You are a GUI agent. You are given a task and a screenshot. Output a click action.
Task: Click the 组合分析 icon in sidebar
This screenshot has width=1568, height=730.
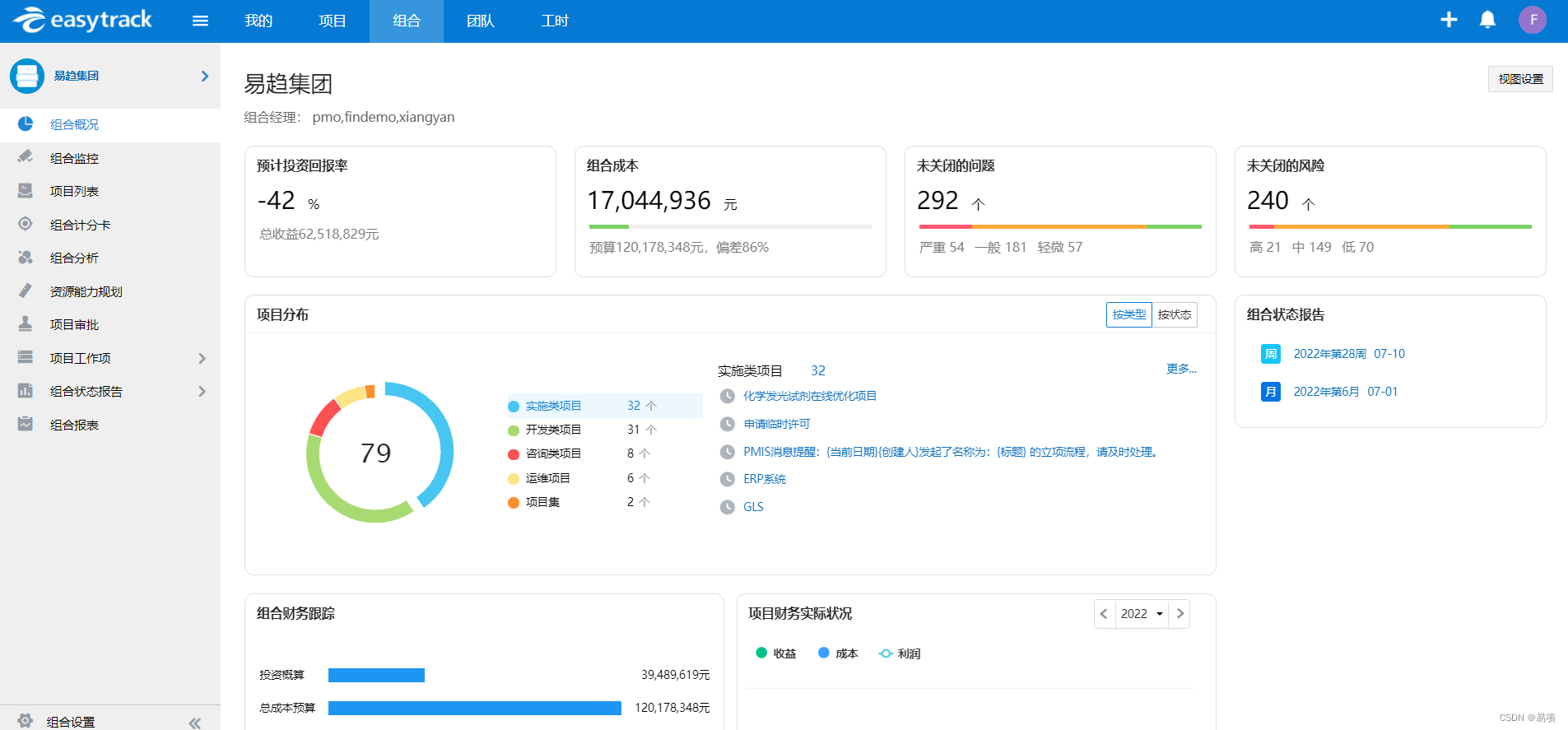[x=26, y=258]
